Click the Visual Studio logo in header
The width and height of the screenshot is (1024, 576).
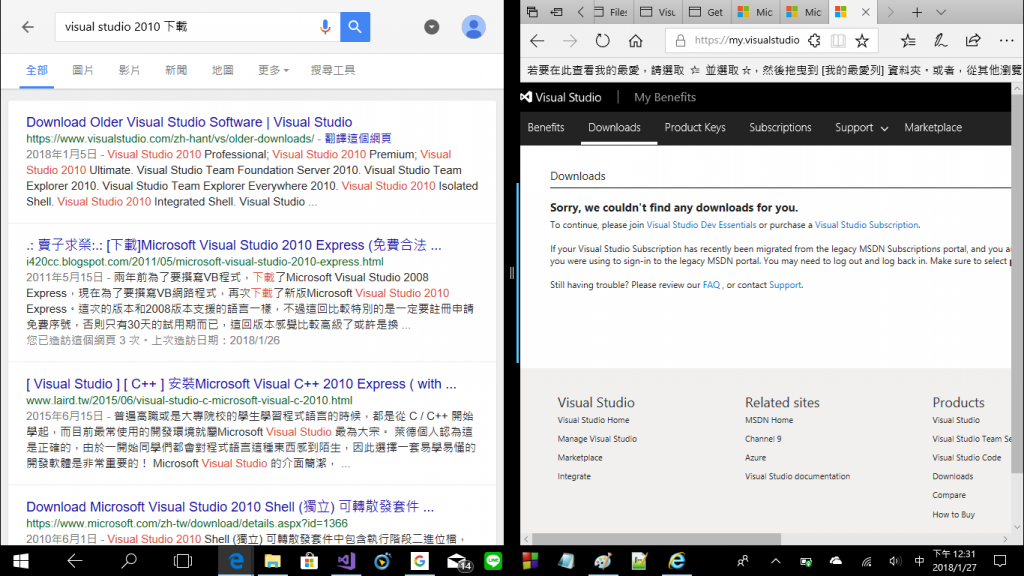tap(561, 97)
